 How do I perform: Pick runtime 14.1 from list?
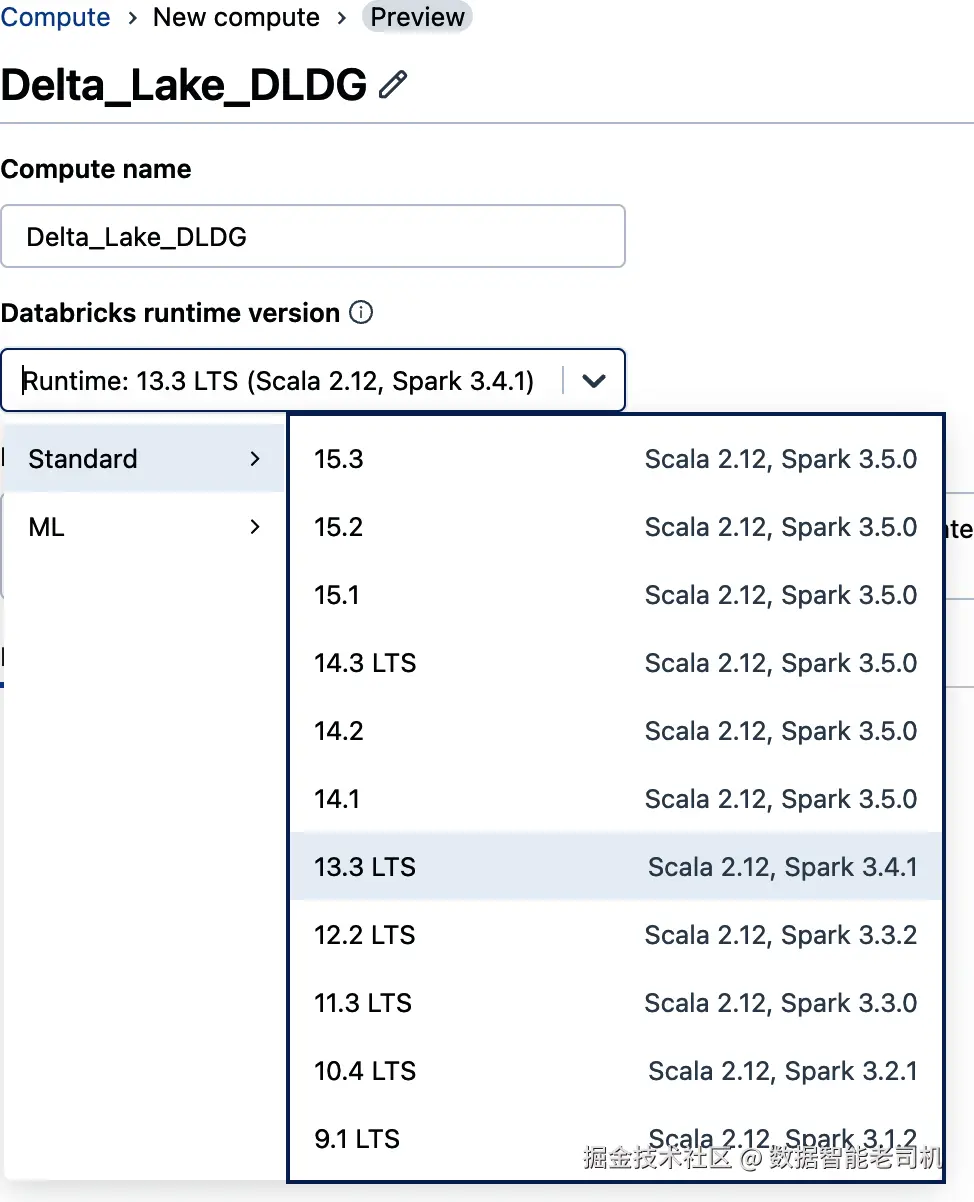tap(616, 799)
